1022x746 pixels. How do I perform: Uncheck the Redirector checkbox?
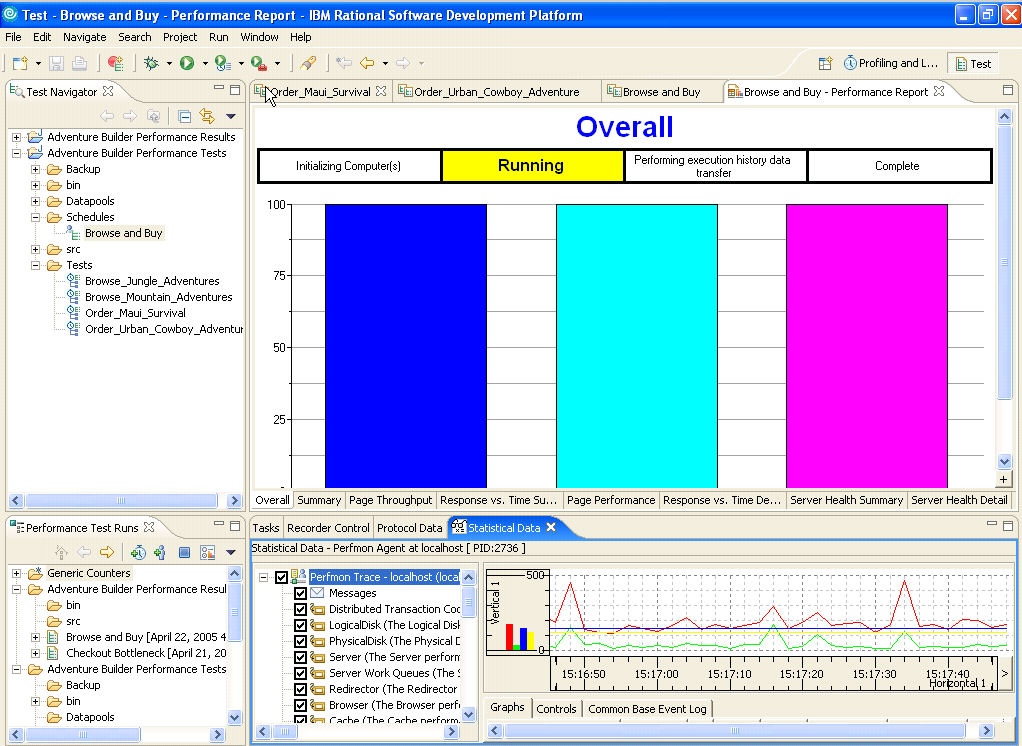pyautogui.click(x=300, y=689)
